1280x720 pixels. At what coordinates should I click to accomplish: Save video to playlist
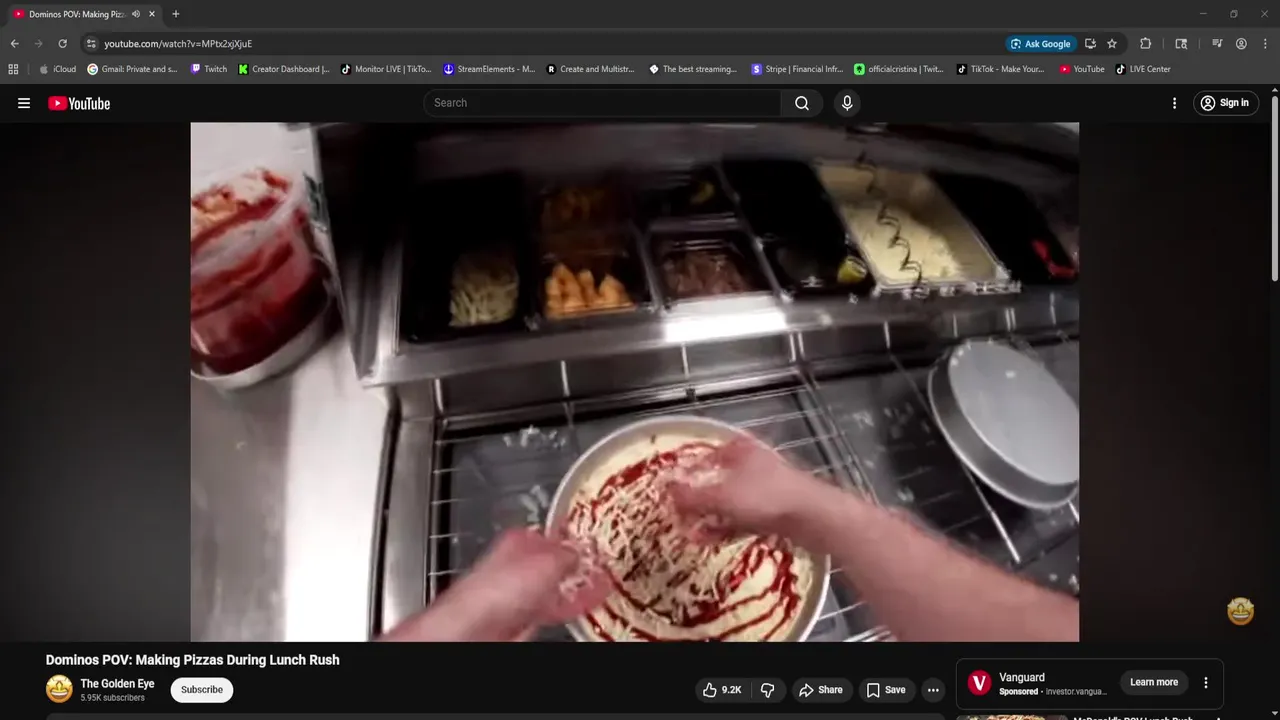[886, 690]
